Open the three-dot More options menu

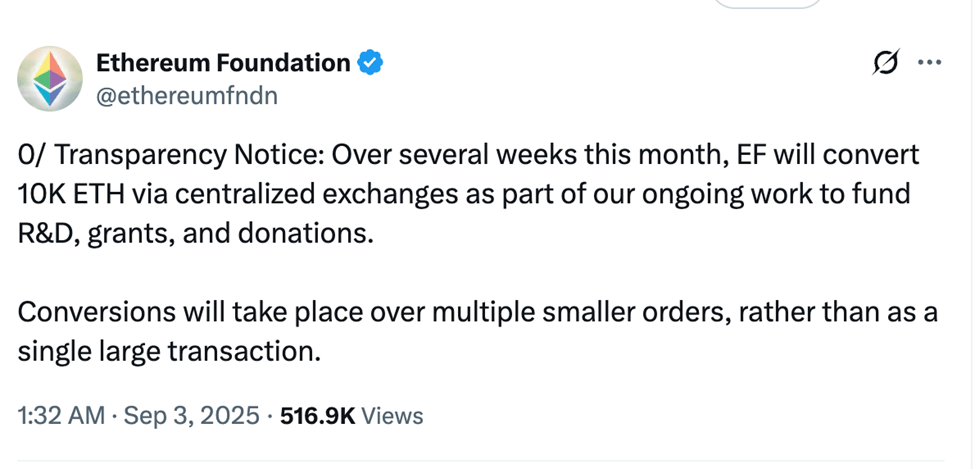pyautogui.click(x=930, y=63)
